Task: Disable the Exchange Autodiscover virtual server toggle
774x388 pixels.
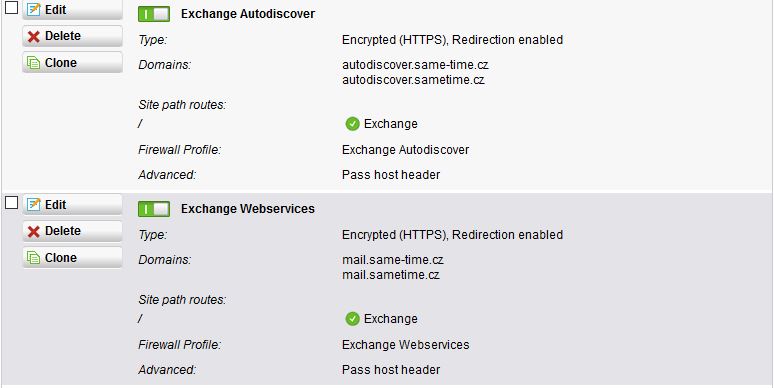Action: 154,14
